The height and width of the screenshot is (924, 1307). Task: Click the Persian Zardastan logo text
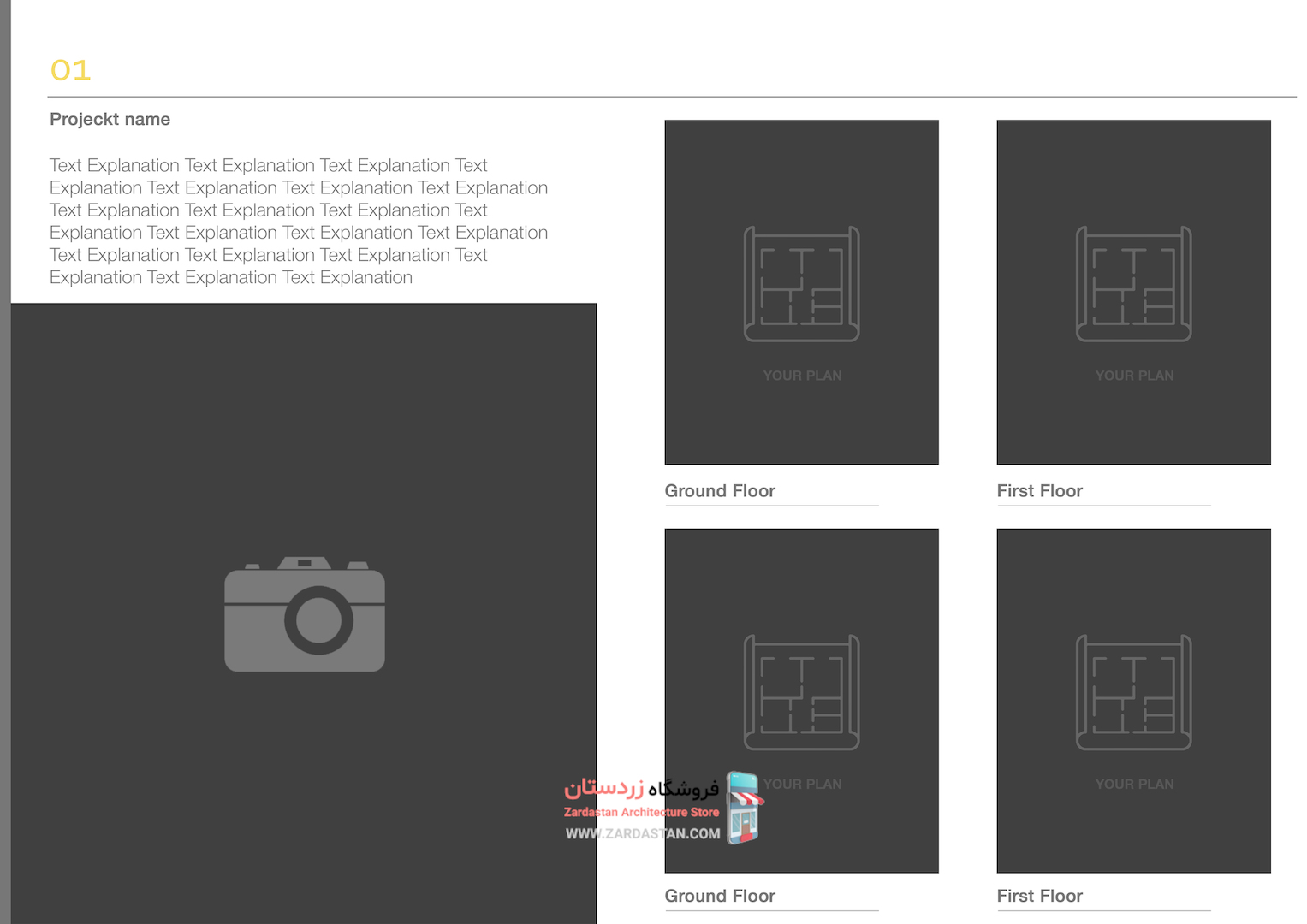(x=641, y=788)
